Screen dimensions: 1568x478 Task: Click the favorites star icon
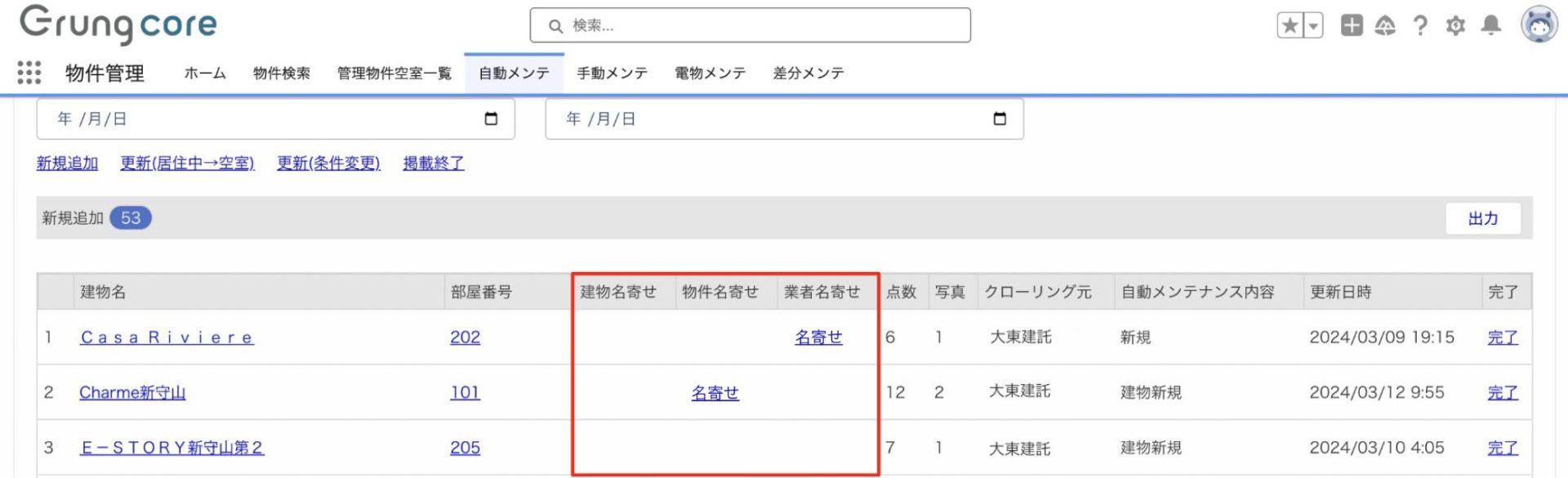(x=1290, y=25)
